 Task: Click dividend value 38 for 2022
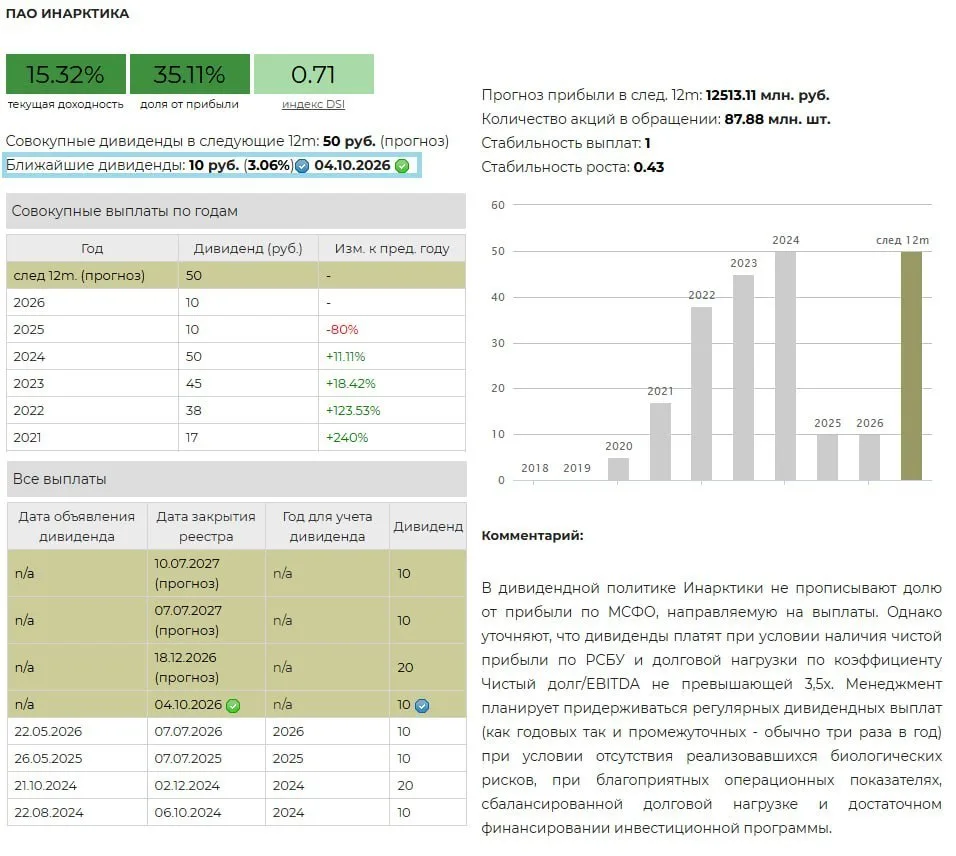click(x=194, y=410)
